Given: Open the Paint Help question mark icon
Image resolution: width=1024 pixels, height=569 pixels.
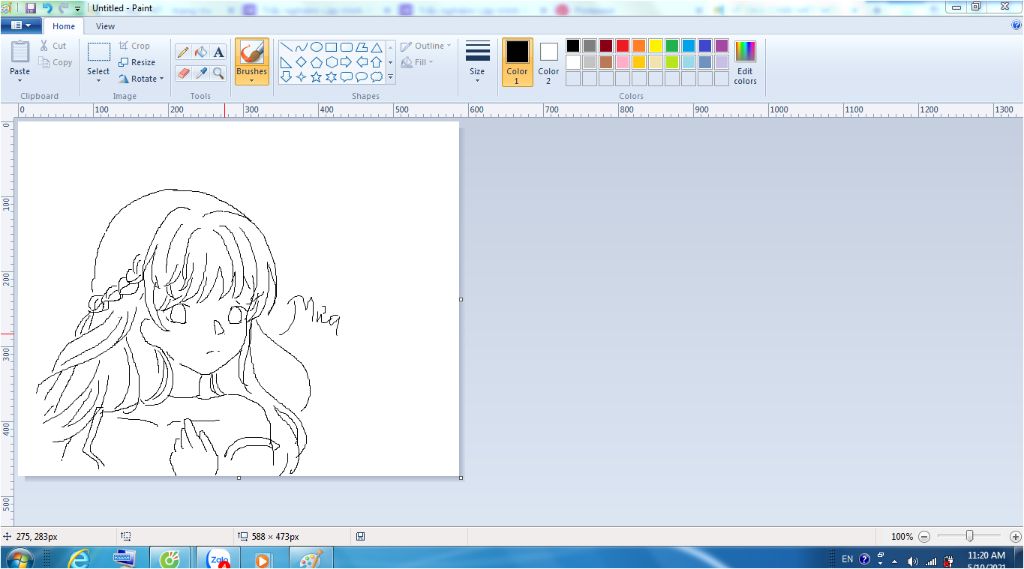Looking at the screenshot, I should [x=1016, y=25].
